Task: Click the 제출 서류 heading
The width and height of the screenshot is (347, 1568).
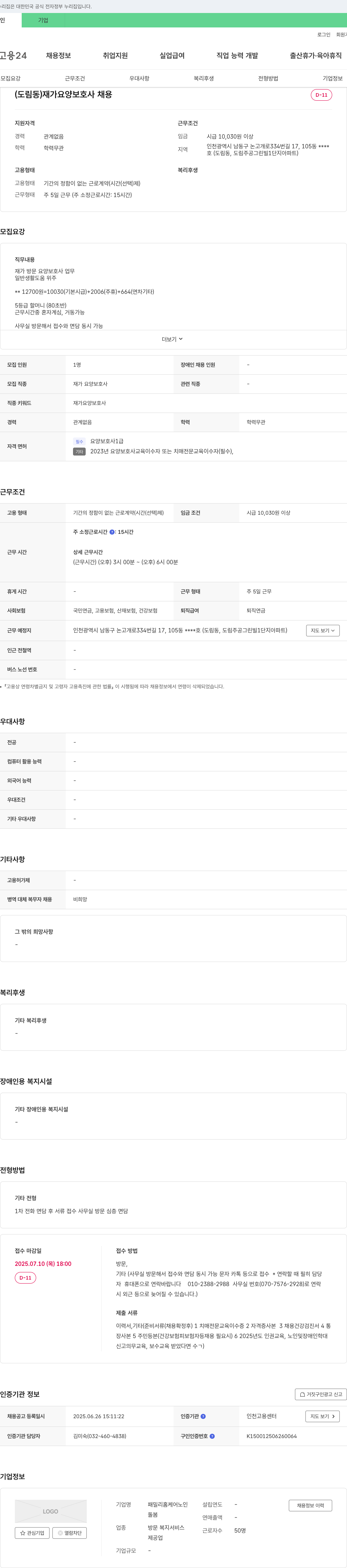Action: coord(127,1313)
